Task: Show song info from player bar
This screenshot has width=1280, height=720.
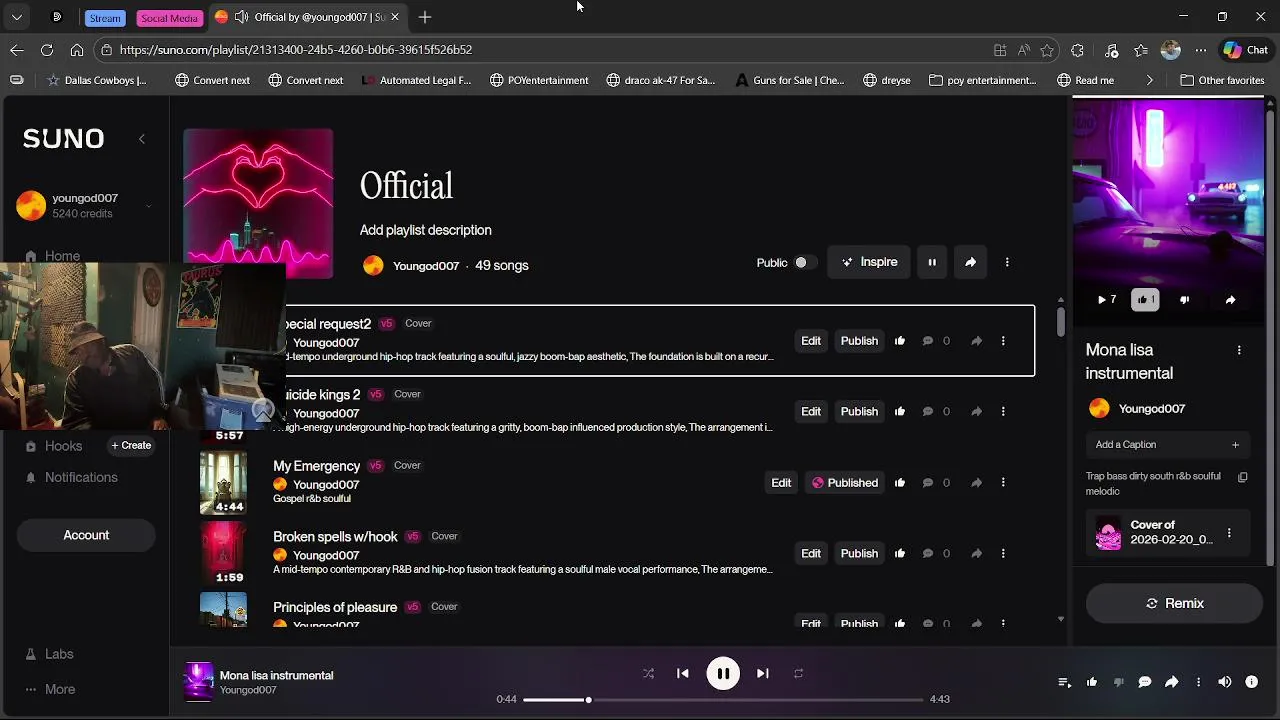Action: 1251,682
